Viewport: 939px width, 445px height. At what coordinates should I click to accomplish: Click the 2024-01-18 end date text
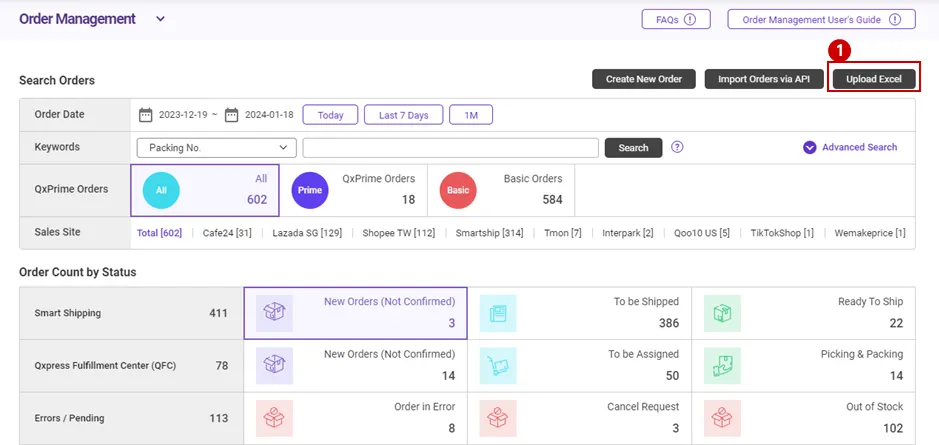click(269, 114)
